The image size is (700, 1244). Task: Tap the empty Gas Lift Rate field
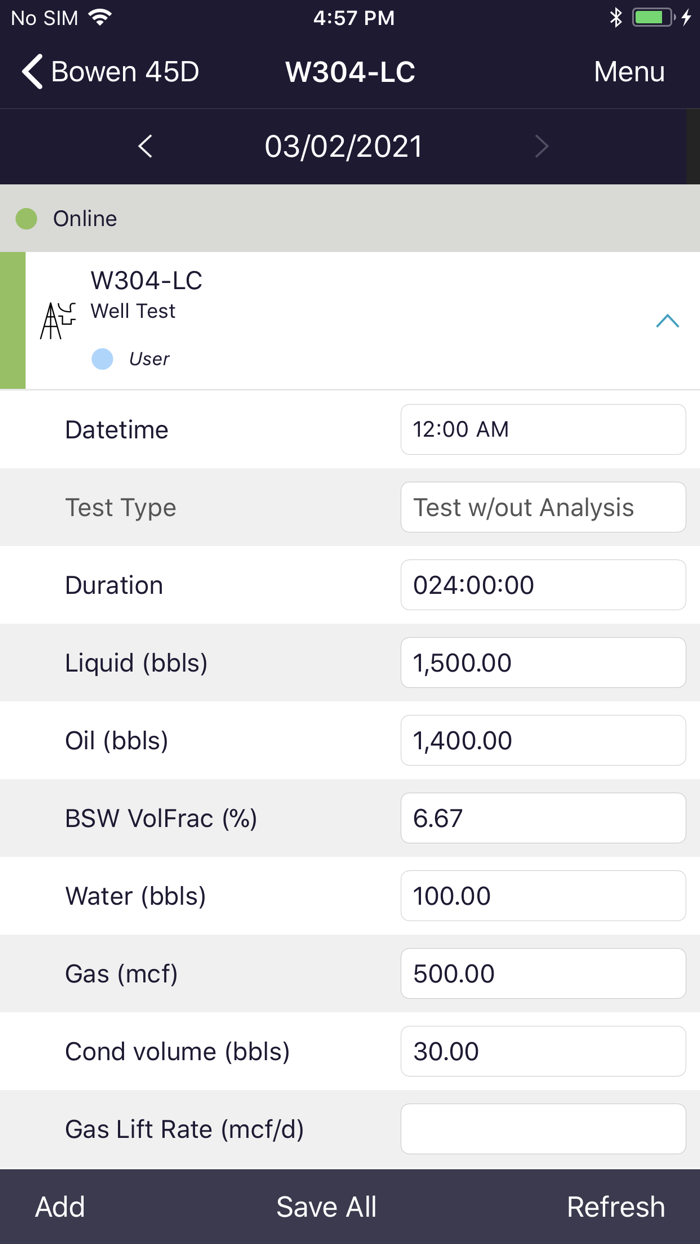543,1129
